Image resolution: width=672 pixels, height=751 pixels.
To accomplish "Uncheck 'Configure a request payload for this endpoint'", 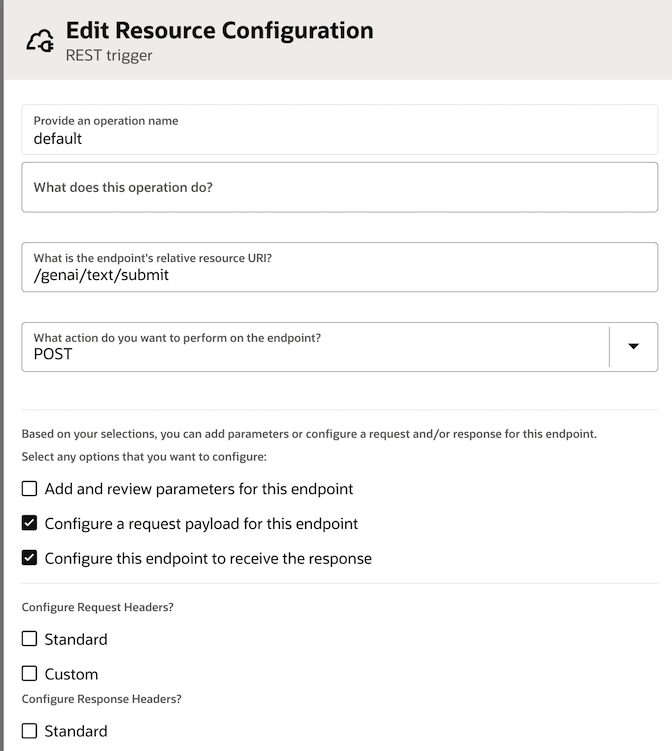I will [30, 523].
